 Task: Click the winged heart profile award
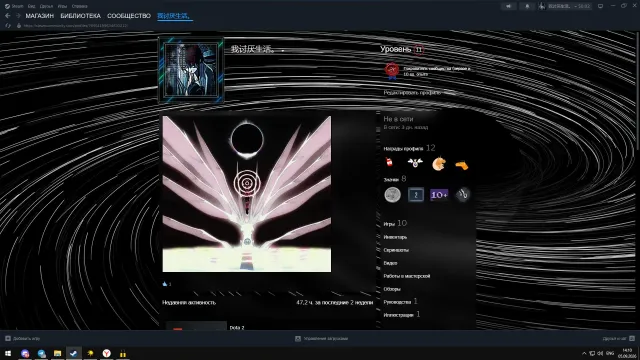pyautogui.click(x=415, y=163)
